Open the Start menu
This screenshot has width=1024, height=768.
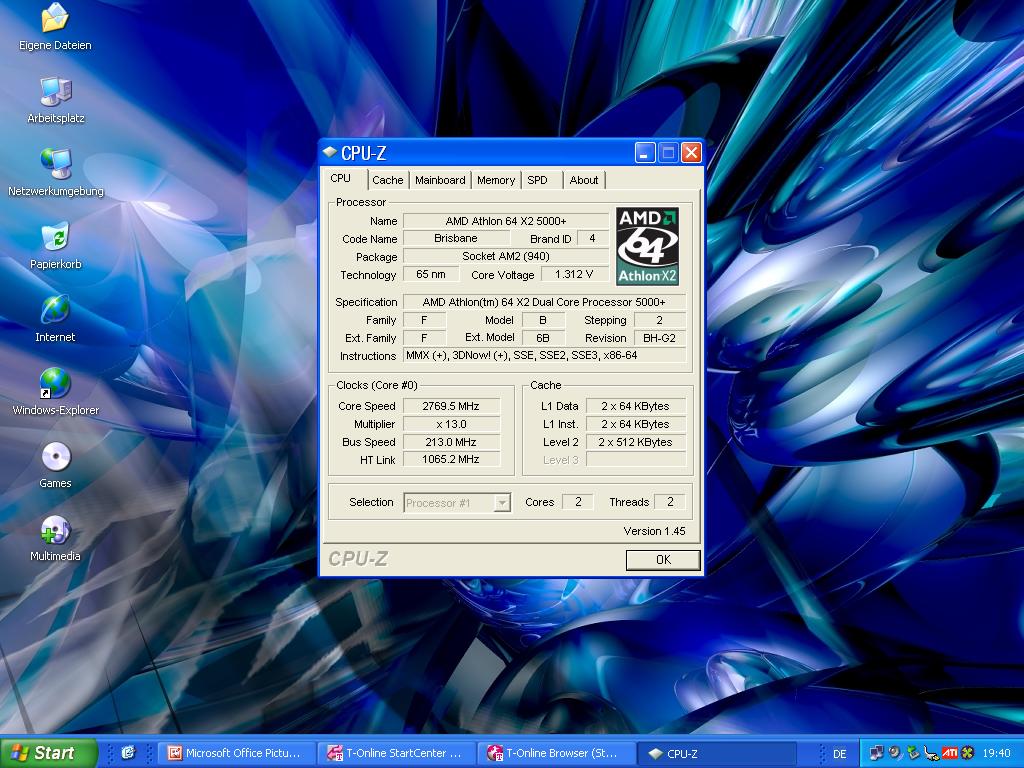click(x=49, y=753)
